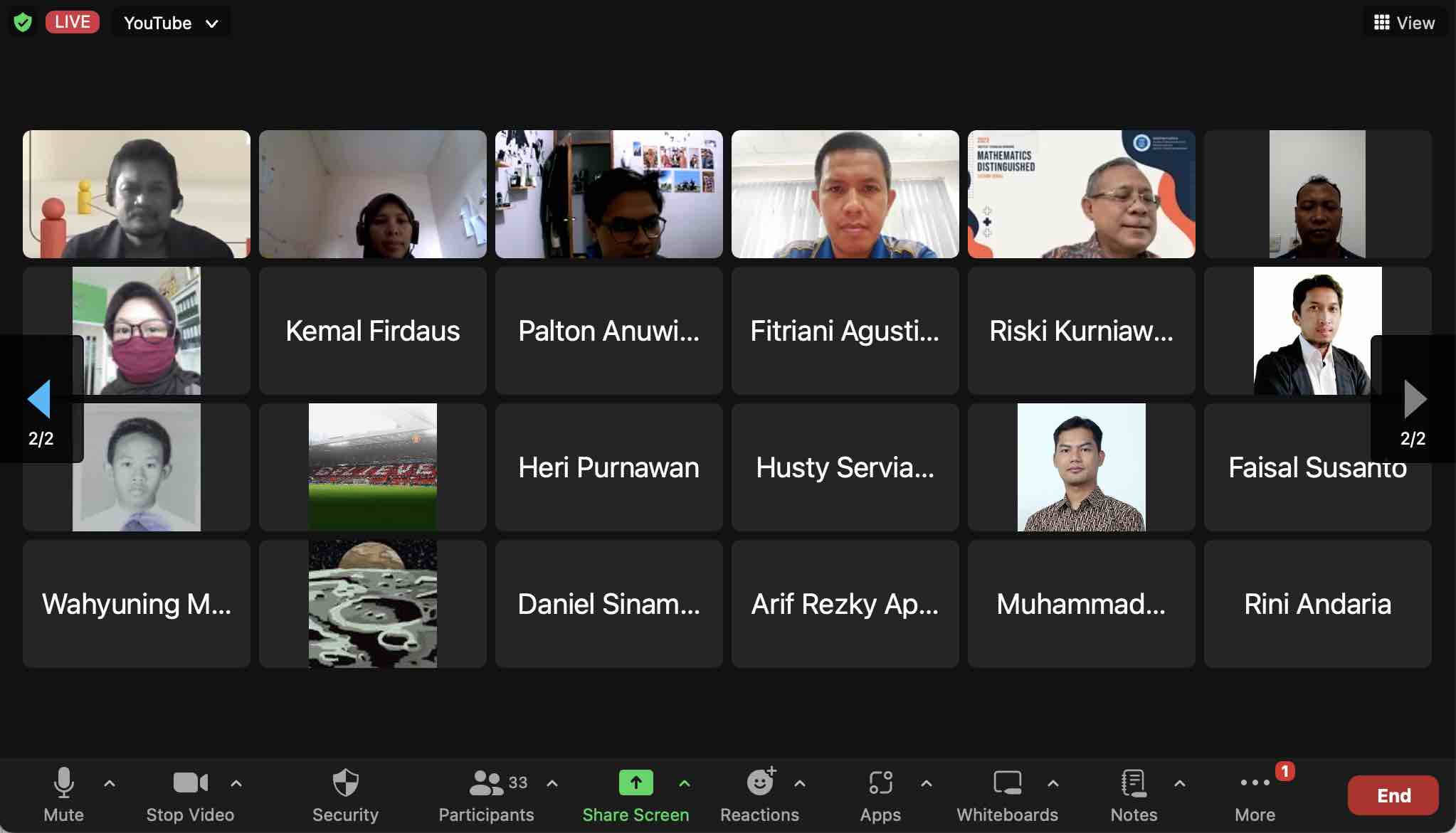This screenshot has width=1456, height=833.
Task: Open the Apps icon
Action: [880, 783]
